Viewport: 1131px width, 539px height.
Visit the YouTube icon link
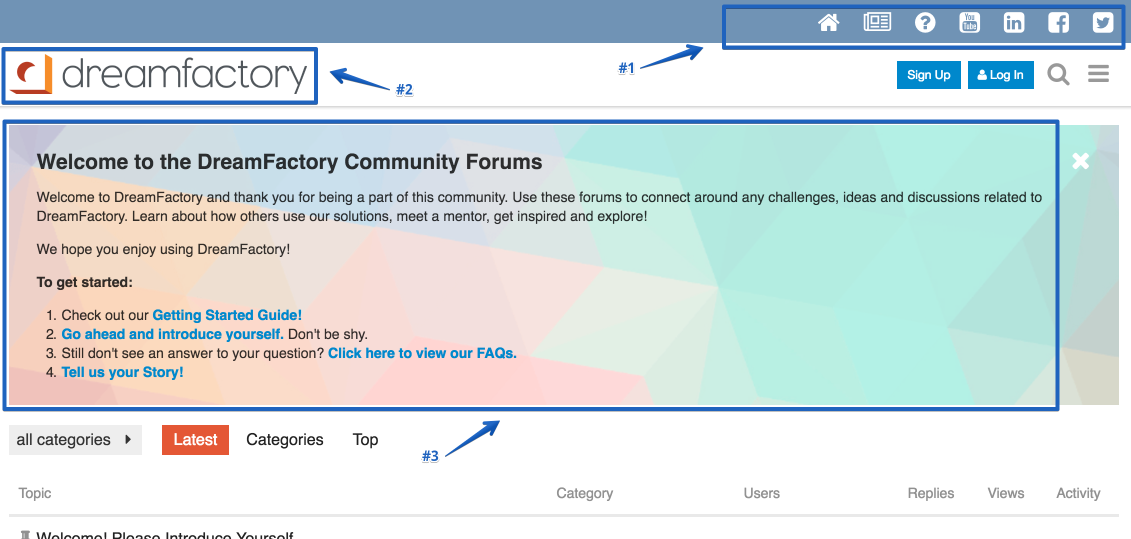969,23
